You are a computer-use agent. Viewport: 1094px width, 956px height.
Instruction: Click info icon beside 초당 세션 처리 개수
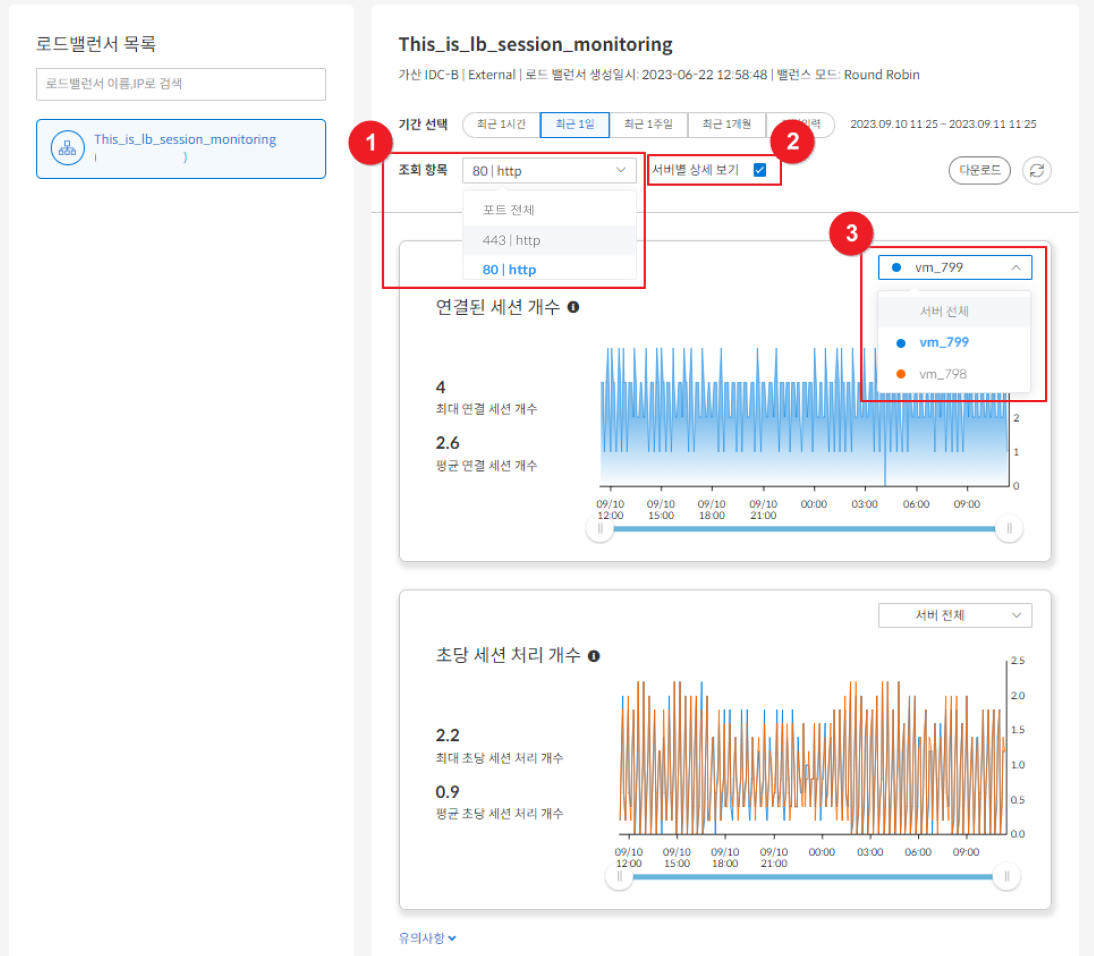(x=594, y=656)
